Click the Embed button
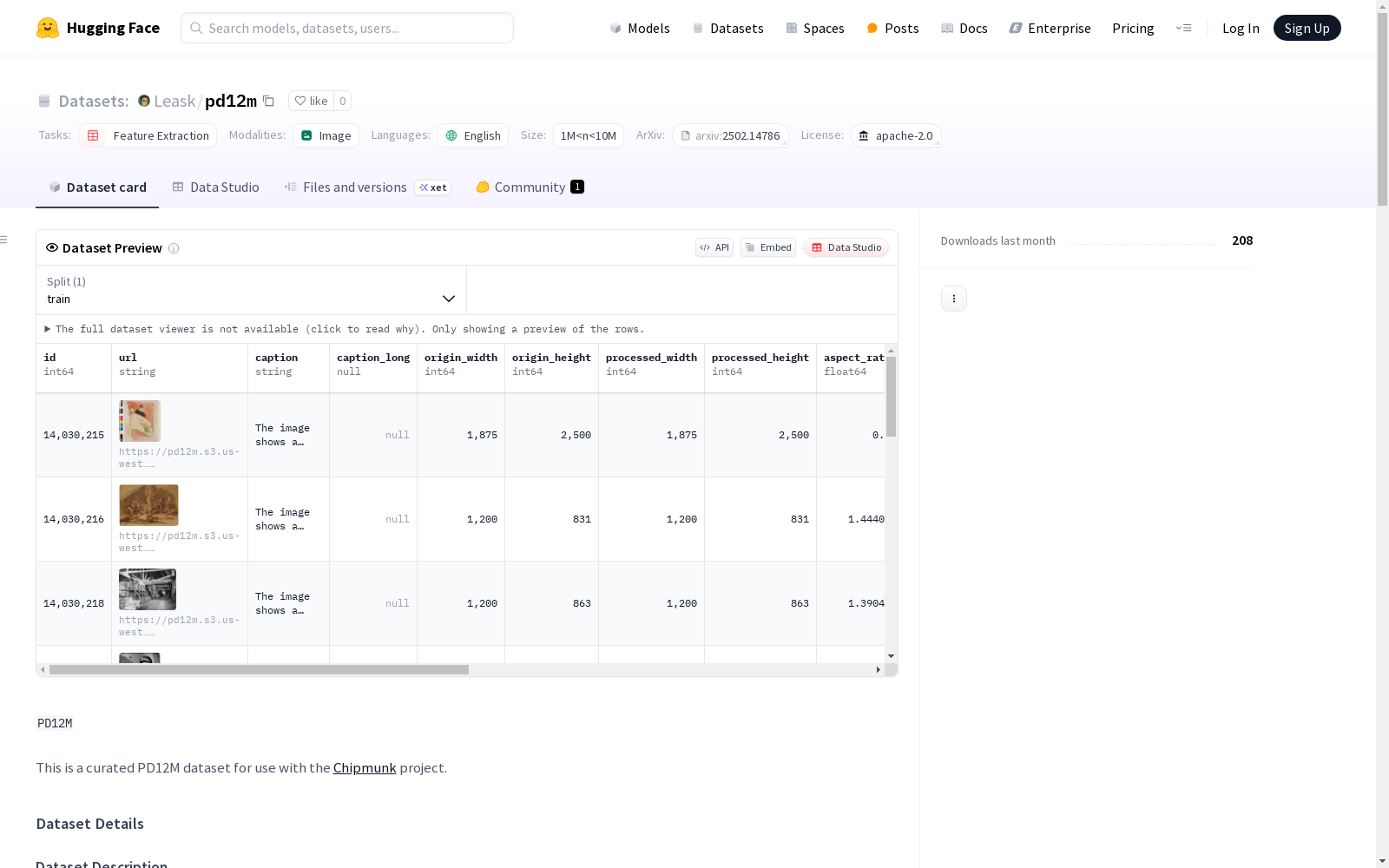The width and height of the screenshot is (1389, 868). (x=768, y=247)
